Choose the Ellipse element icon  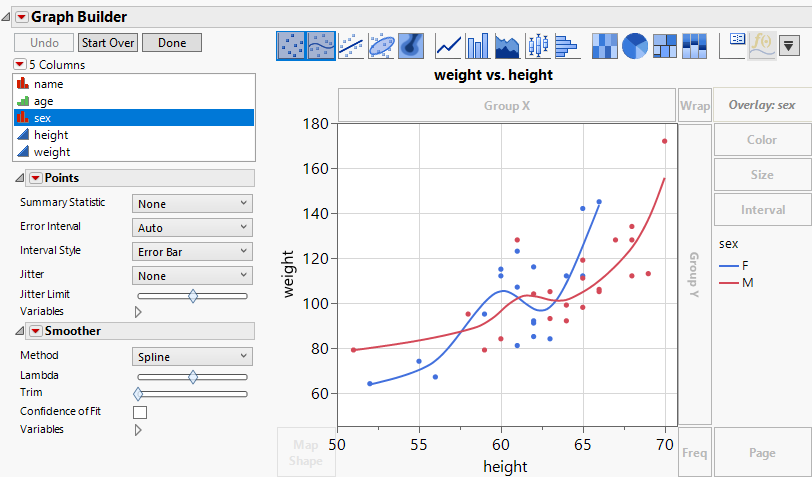pyautogui.click(x=381, y=46)
